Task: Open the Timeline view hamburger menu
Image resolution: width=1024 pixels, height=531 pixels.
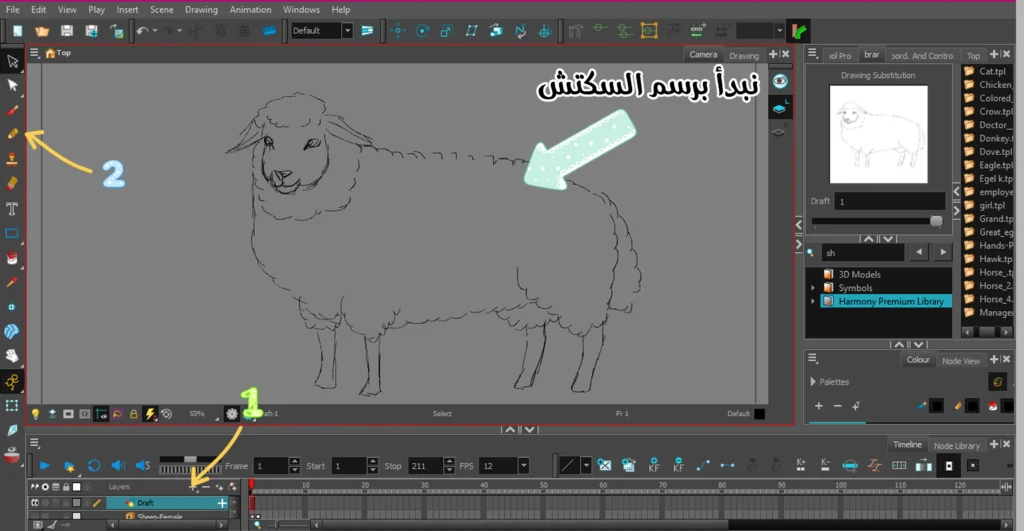Action: pos(35,443)
